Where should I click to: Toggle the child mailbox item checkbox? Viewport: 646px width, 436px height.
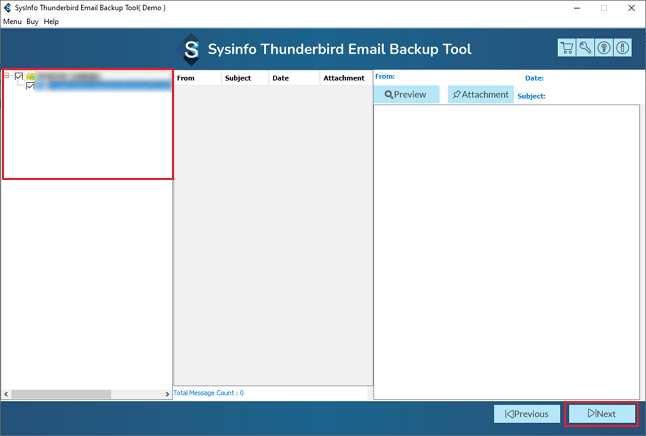[30, 86]
